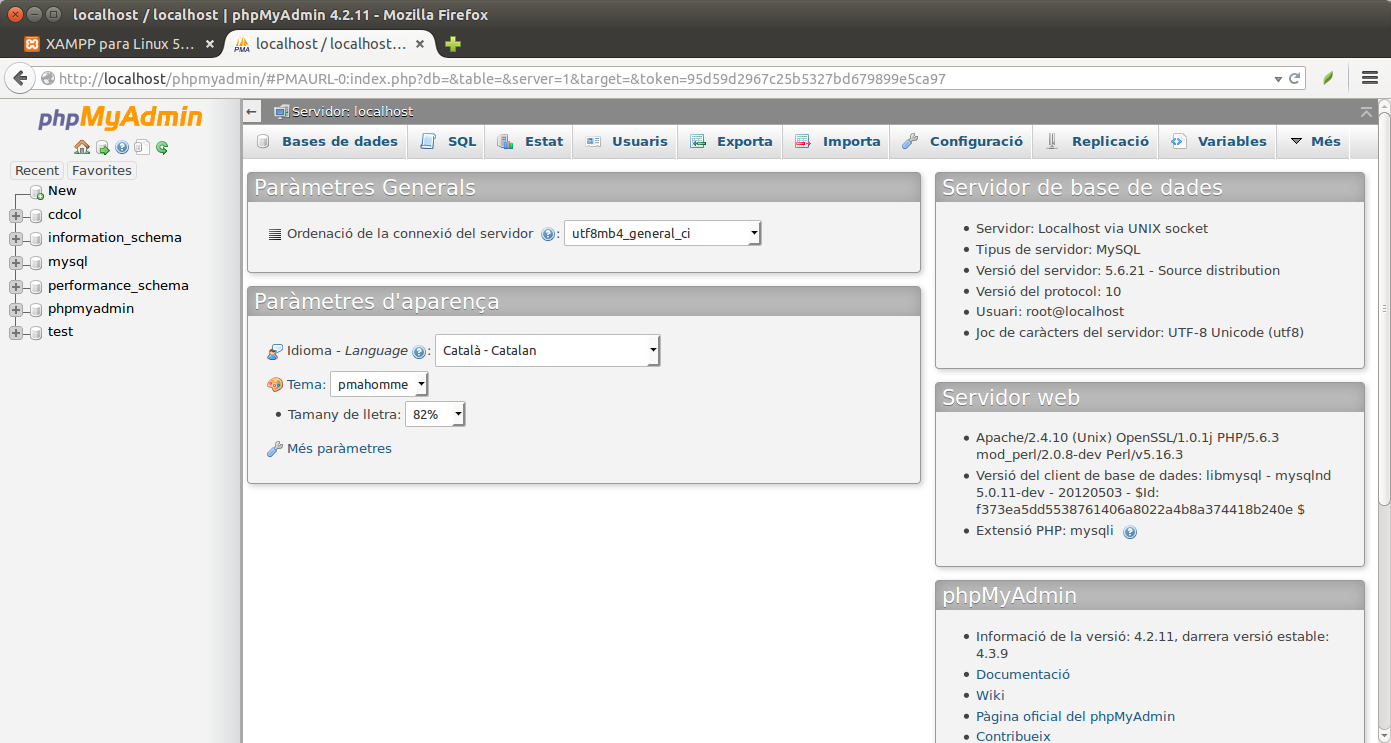Screen dimensions: 1391x743
Task: Click the browser page reload icon
Action: 1294,78
